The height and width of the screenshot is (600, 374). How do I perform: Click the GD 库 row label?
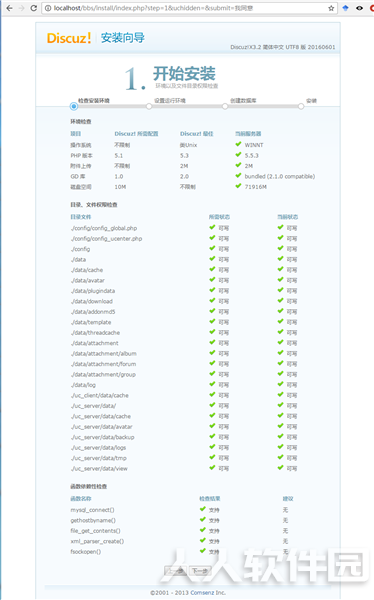pyautogui.click(x=78, y=176)
